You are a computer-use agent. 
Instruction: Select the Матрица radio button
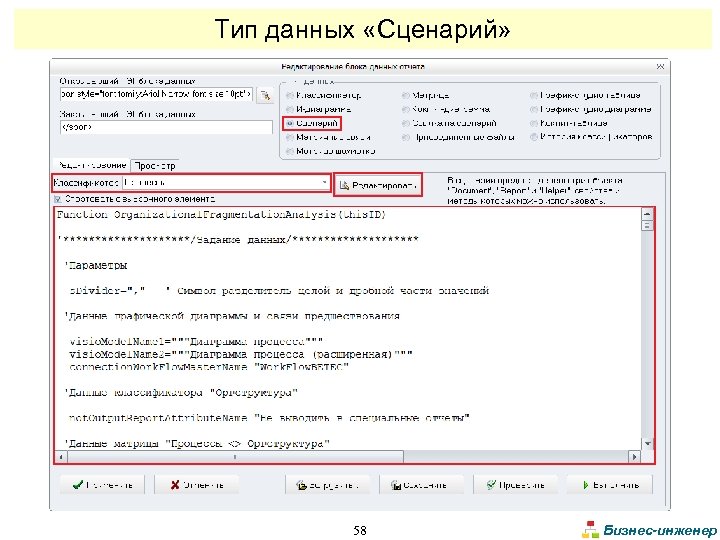click(x=405, y=96)
